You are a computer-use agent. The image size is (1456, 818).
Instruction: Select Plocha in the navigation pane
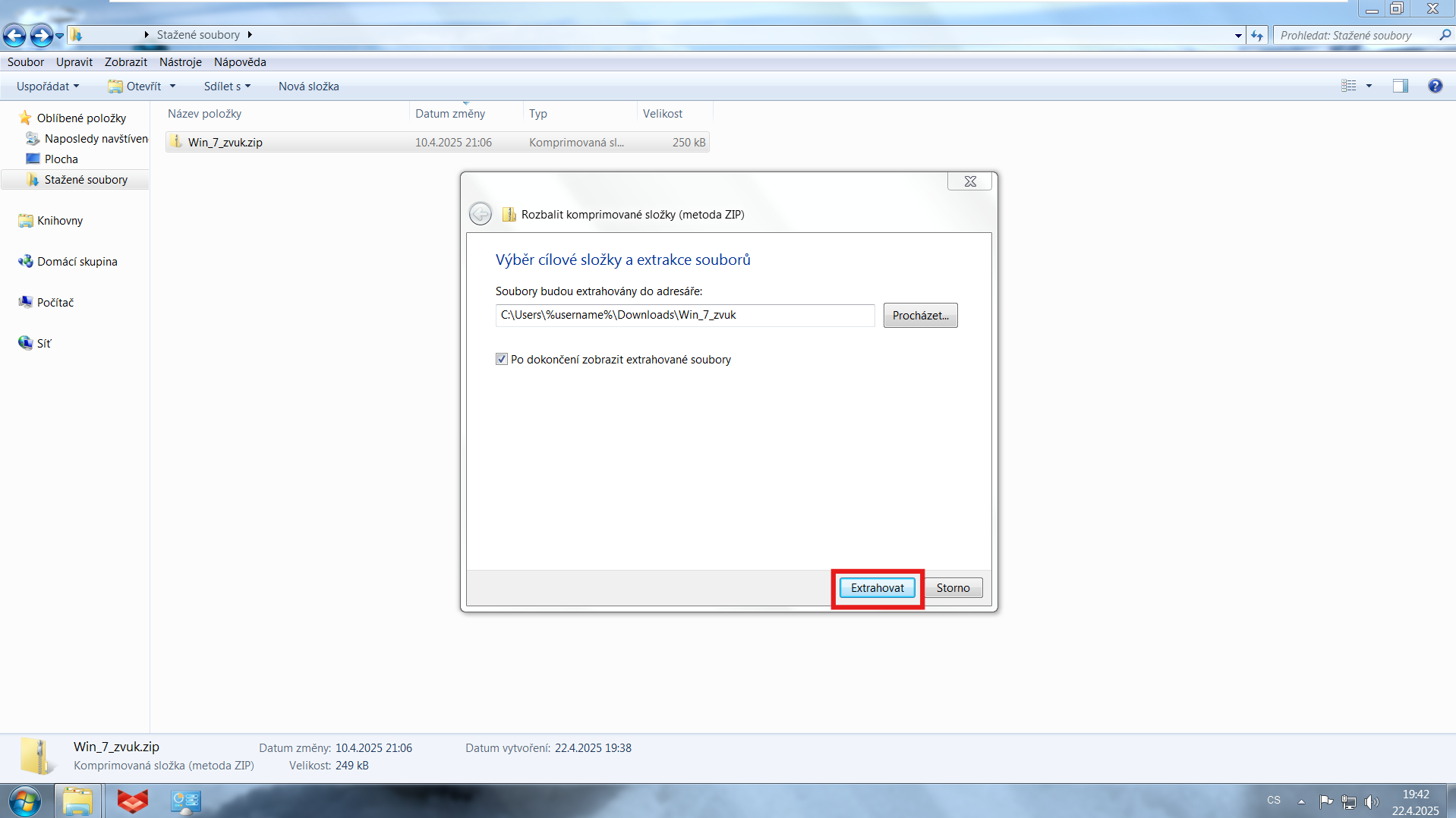(61, 159)
